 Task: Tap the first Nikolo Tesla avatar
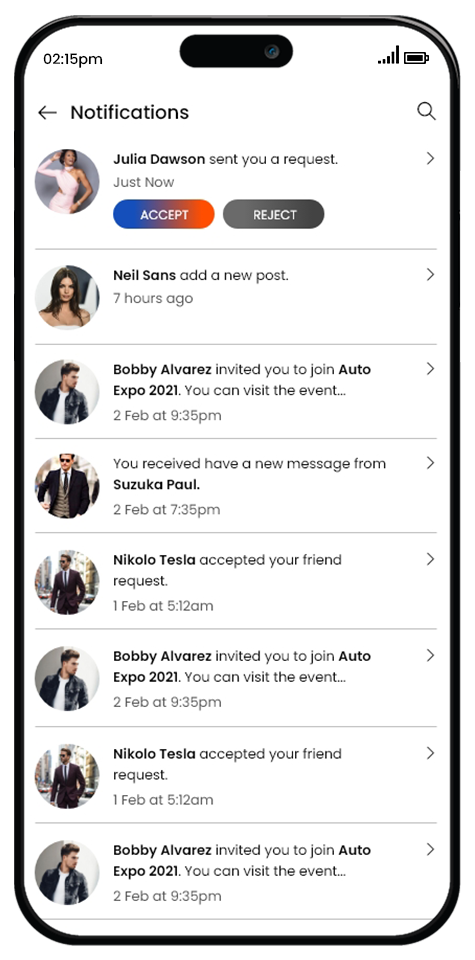pyautogui.click(x=67, y=582)
